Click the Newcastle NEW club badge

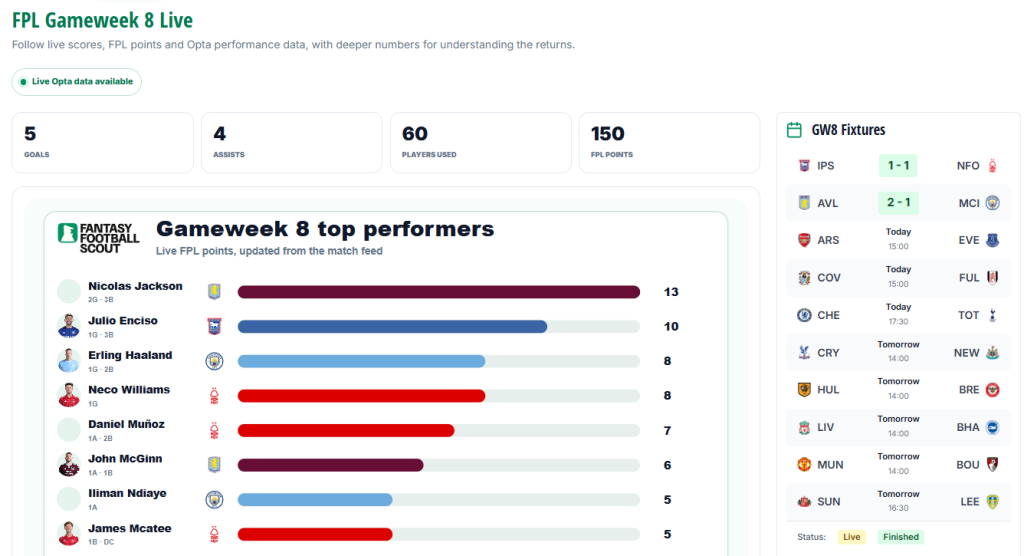coord(992,353)
